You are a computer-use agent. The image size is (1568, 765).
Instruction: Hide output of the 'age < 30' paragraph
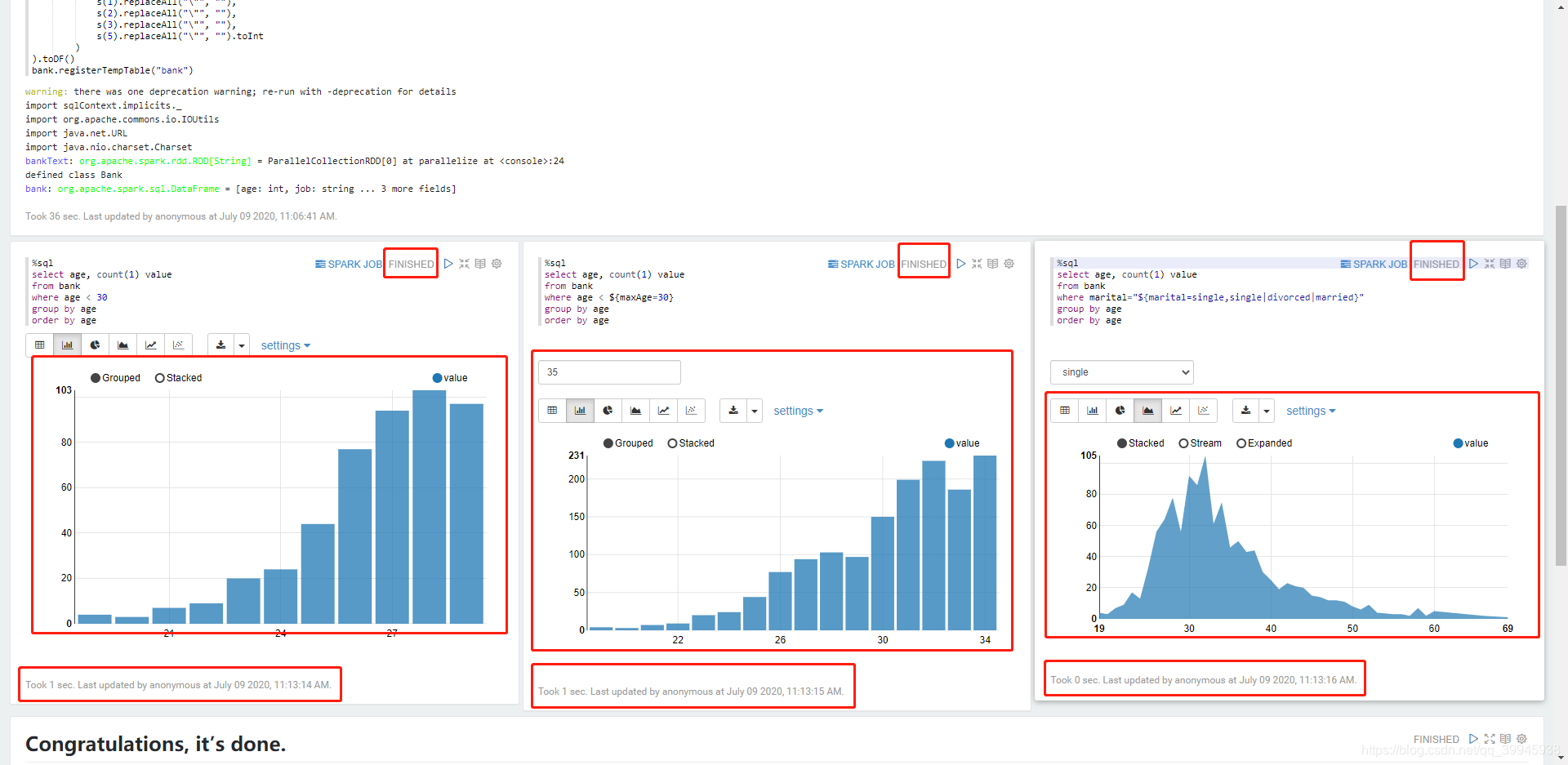480,264
